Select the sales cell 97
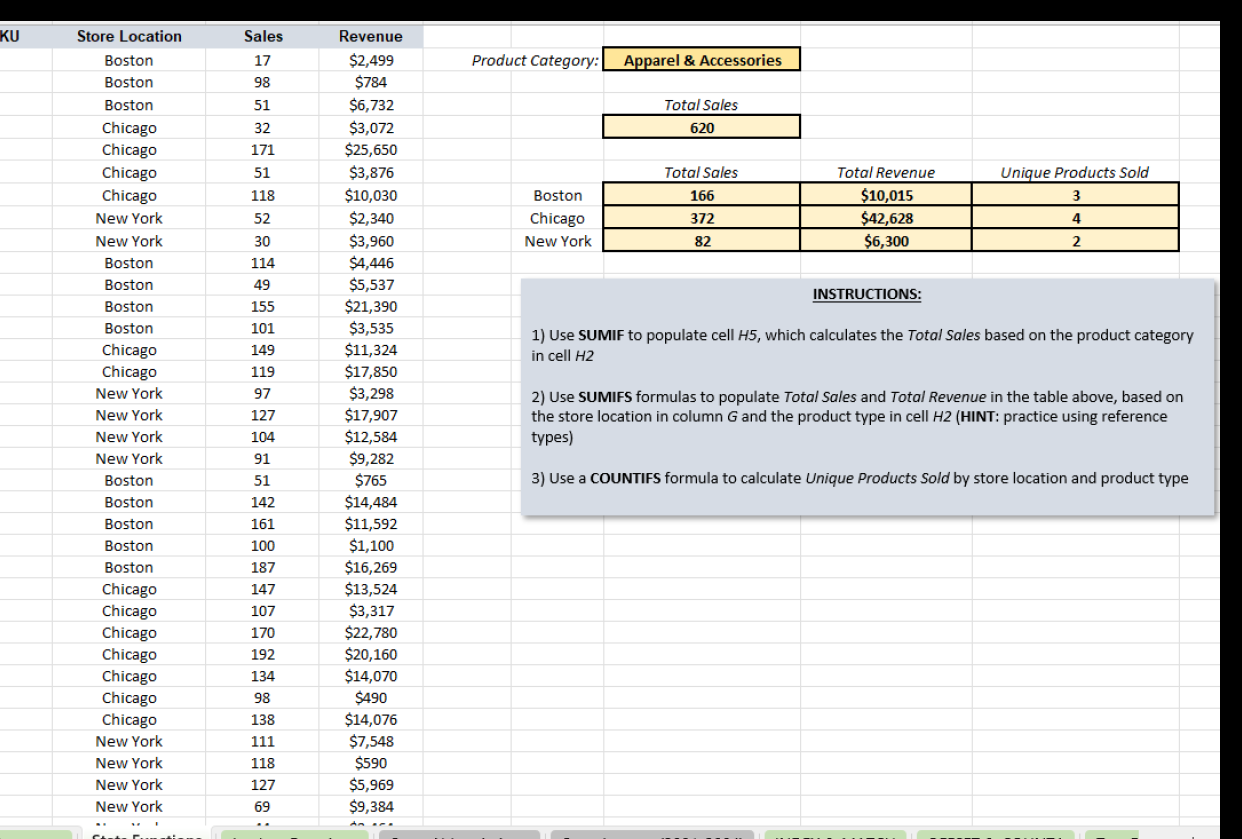Image resolution: width=1242 pixels, height=839 pixels. [x=263, y=393]
